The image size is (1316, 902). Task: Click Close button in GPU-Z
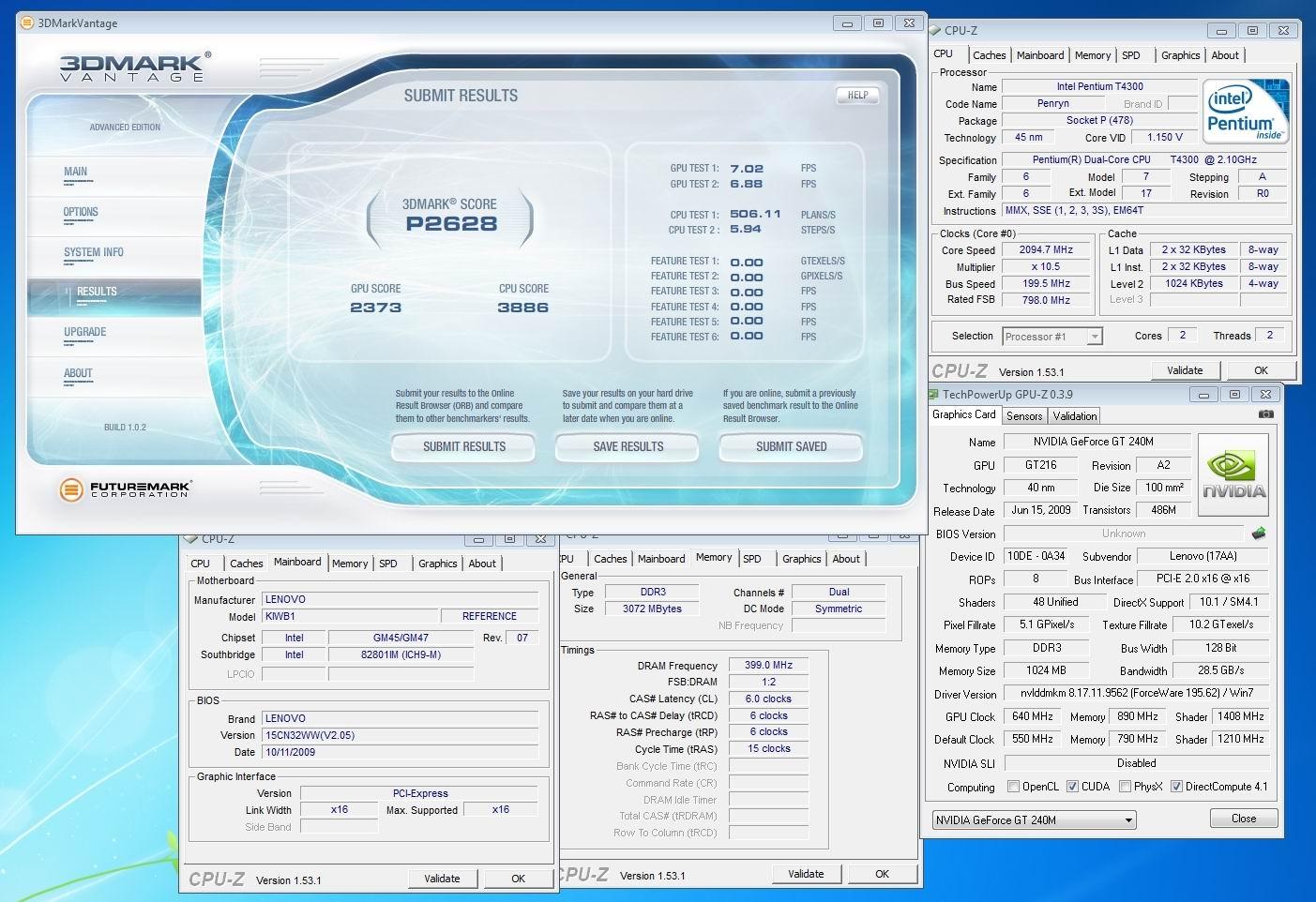[x=1243, y=819]
